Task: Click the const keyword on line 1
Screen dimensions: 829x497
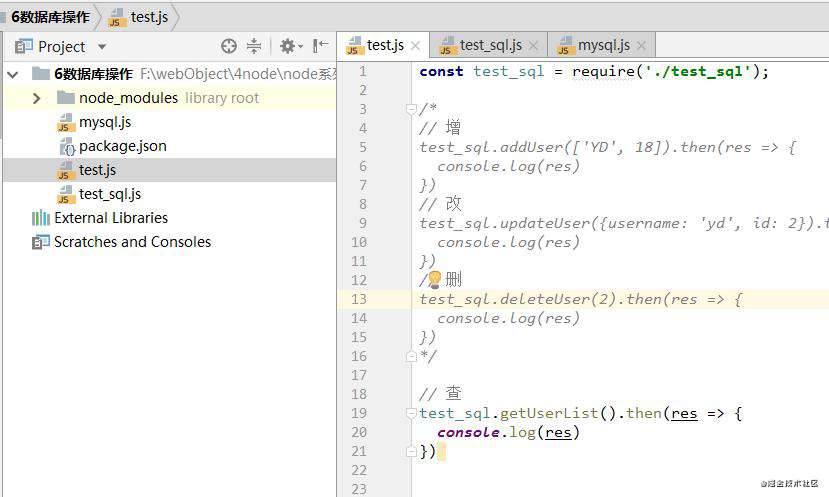Action: pos(441,71)
